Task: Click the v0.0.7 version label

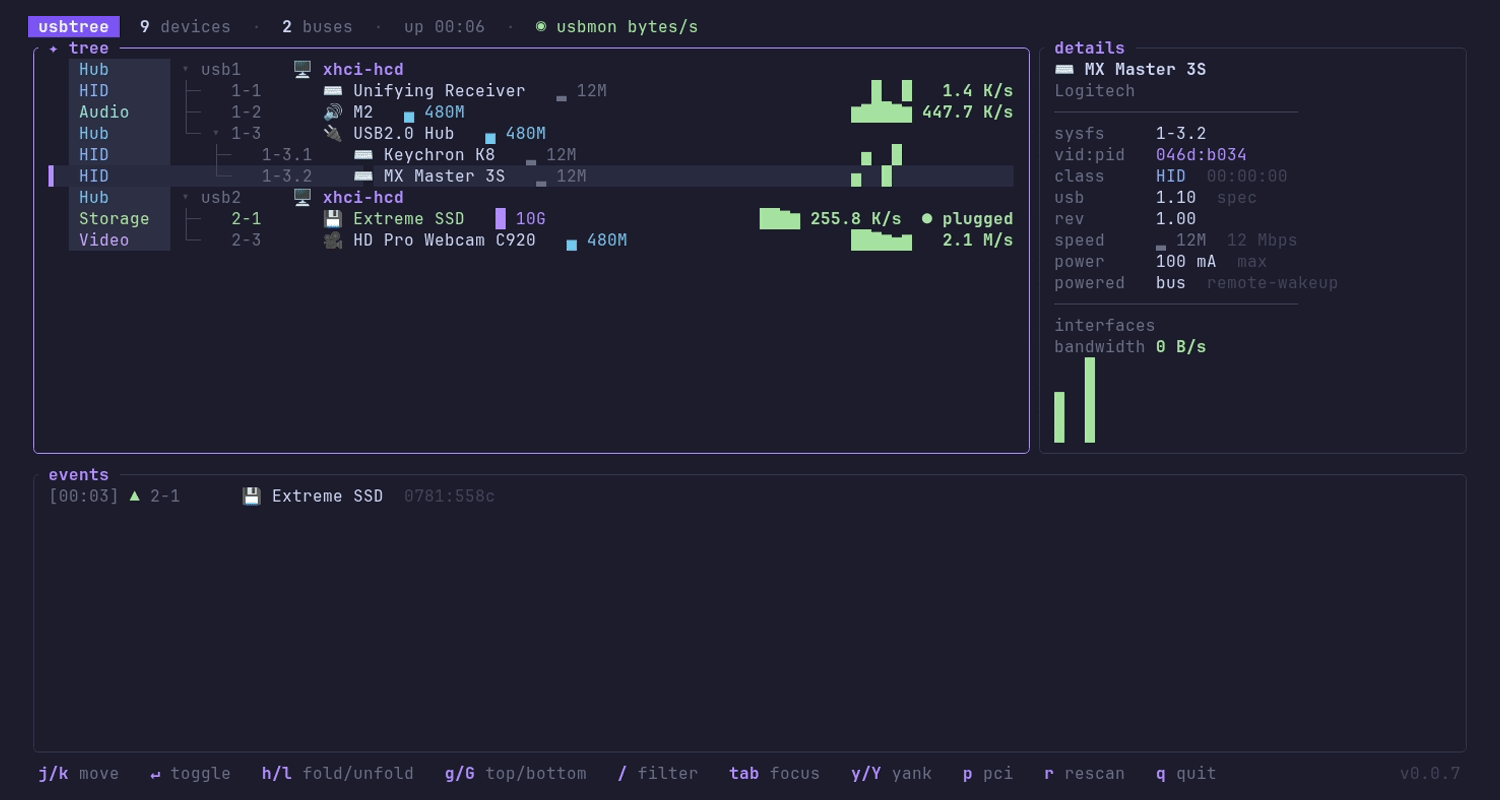Action: click(x=1430, y=773)
